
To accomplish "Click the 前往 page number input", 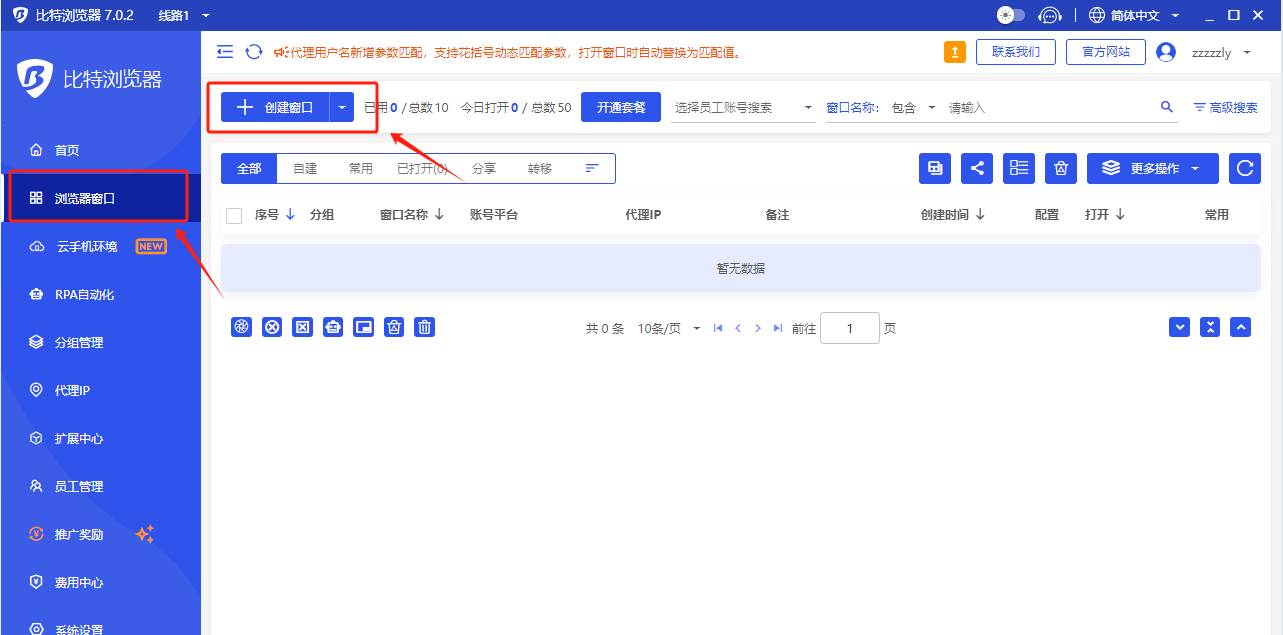I will pyautogui.click(x=850, y=328).
